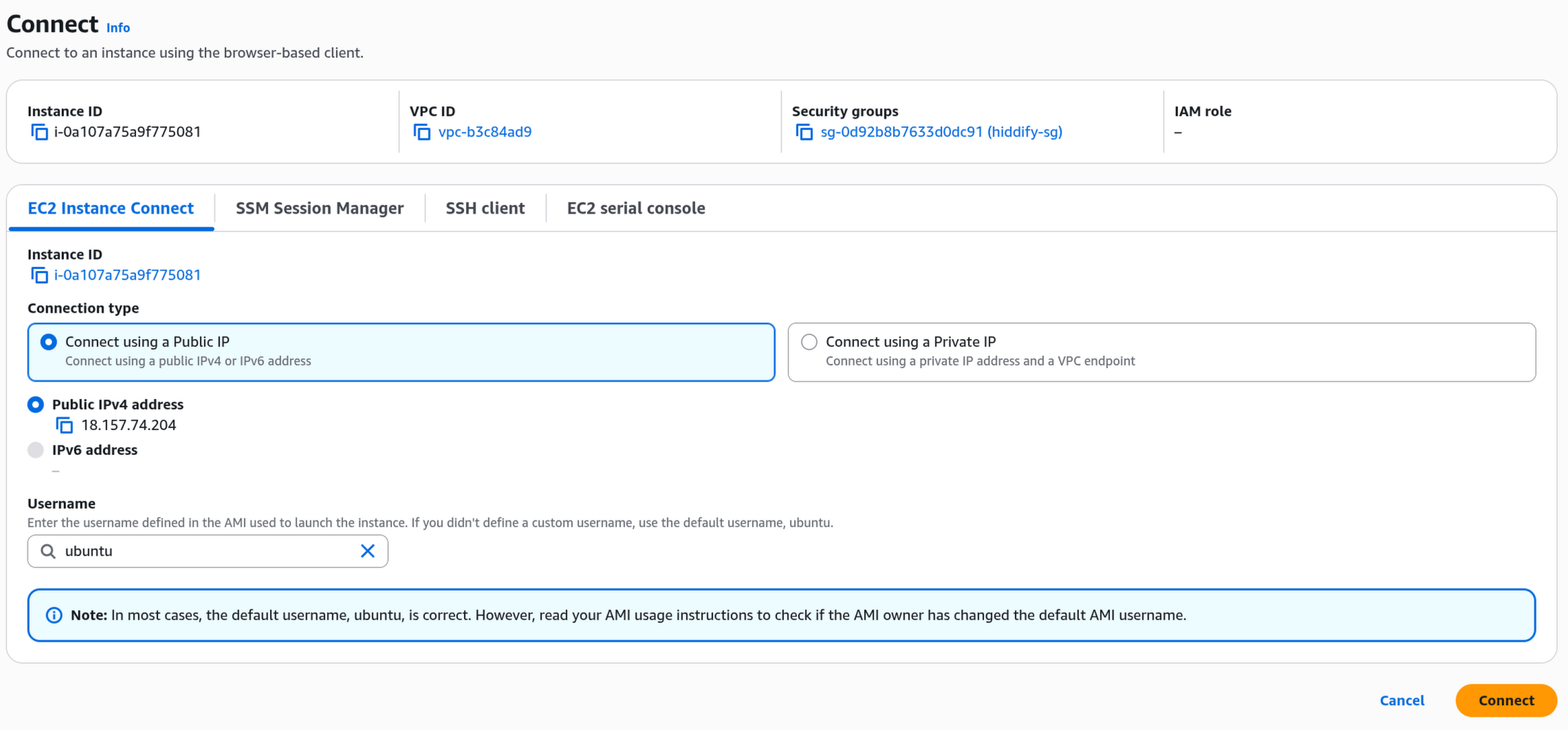Click Cancel to dismiss the dialog

coord(1402,700)
